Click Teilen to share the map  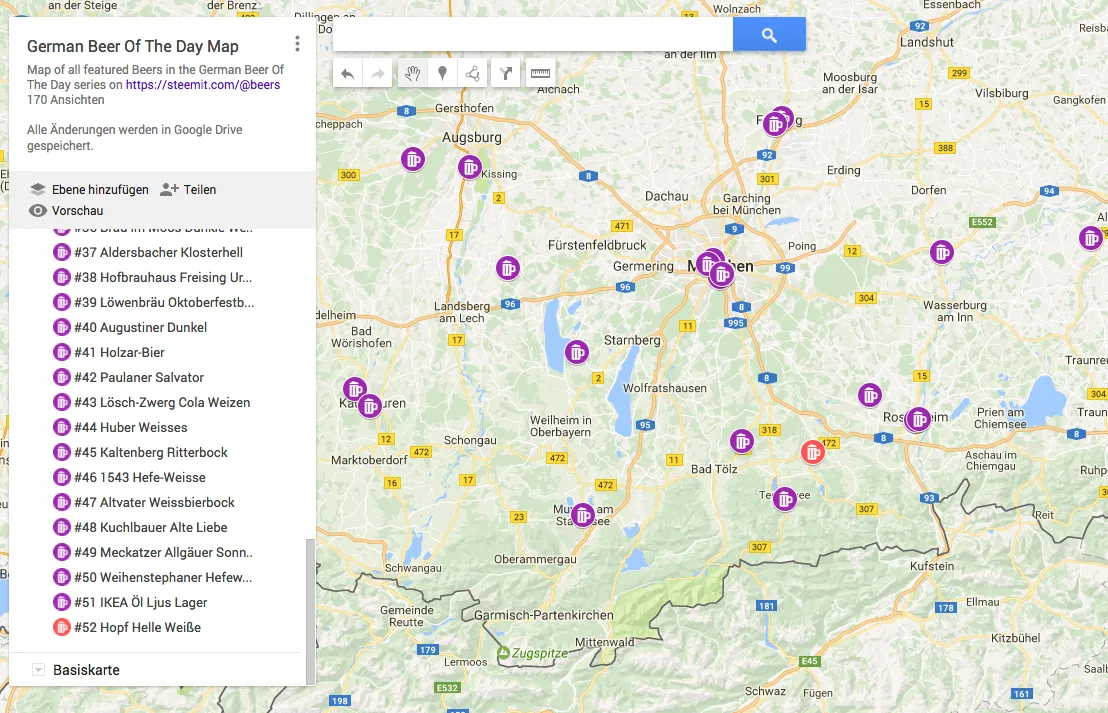(x=188, y=189)
